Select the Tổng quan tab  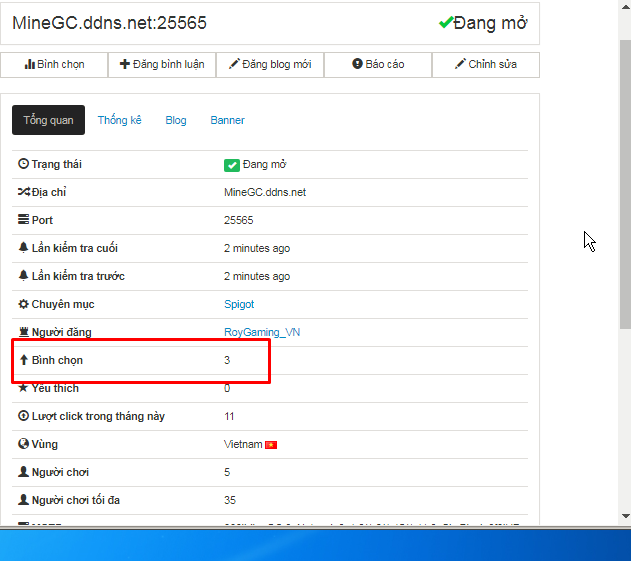[48, 120]
